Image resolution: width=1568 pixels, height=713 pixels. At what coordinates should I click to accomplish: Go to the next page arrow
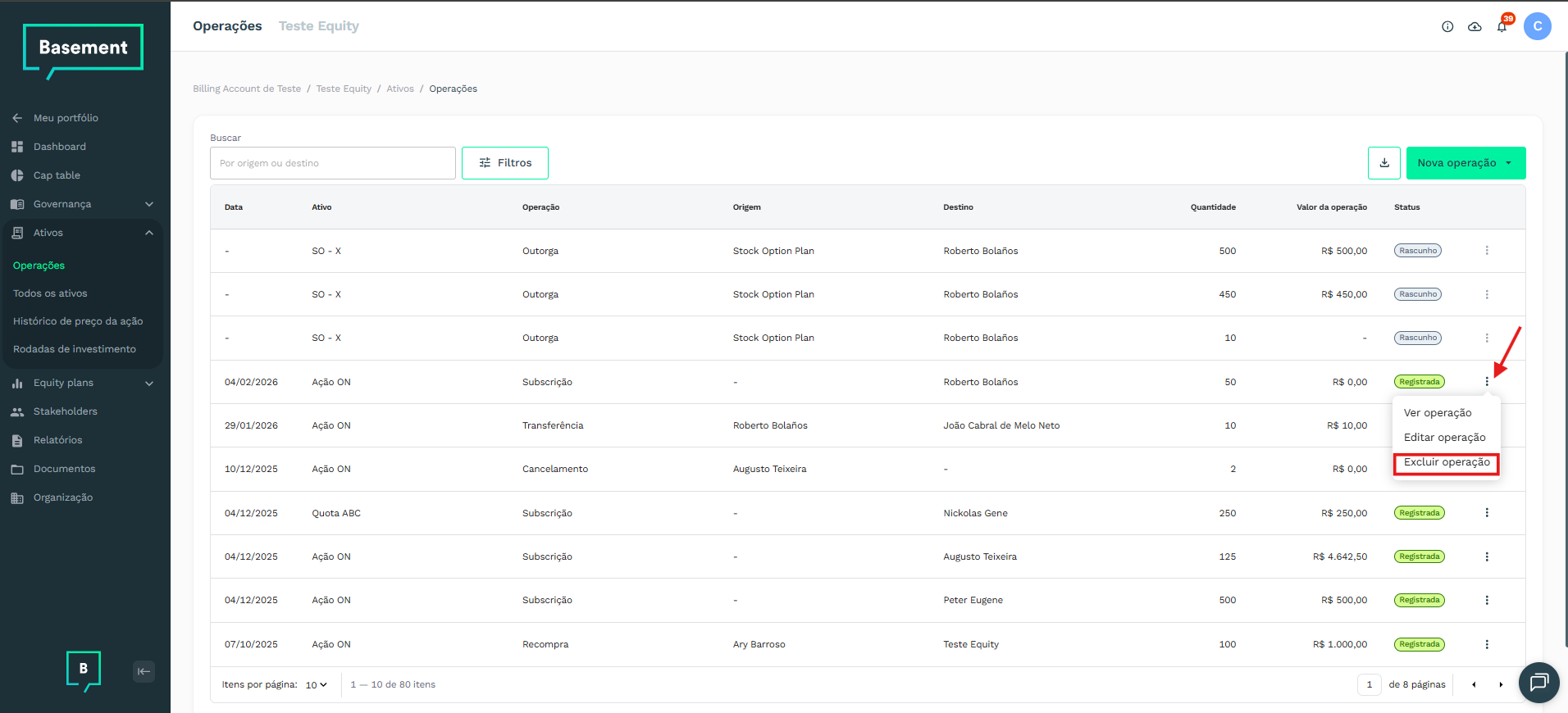(1501, 684)
